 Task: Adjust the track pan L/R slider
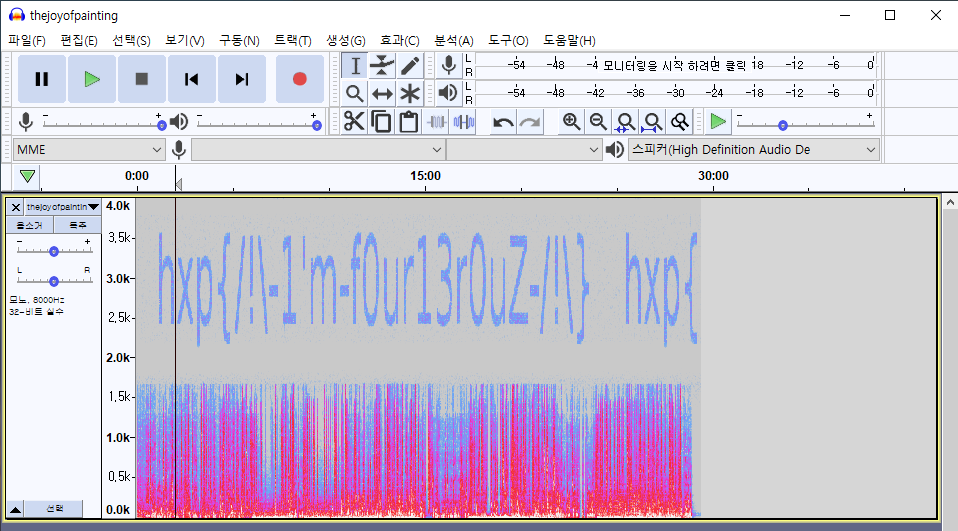pos(54,280)
